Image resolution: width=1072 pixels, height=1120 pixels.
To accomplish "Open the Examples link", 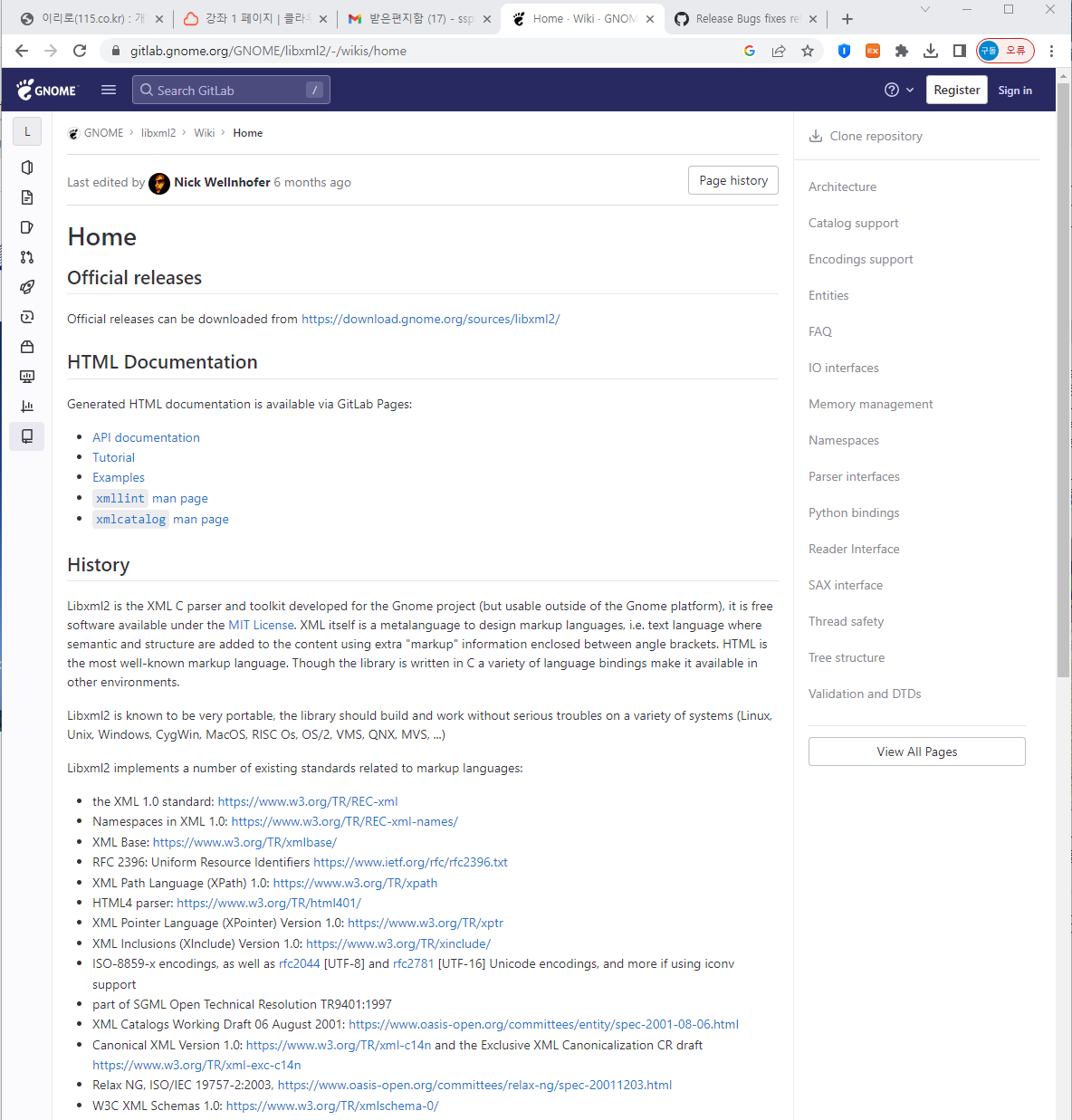I will pyautogui.click(x=119, y=477).
